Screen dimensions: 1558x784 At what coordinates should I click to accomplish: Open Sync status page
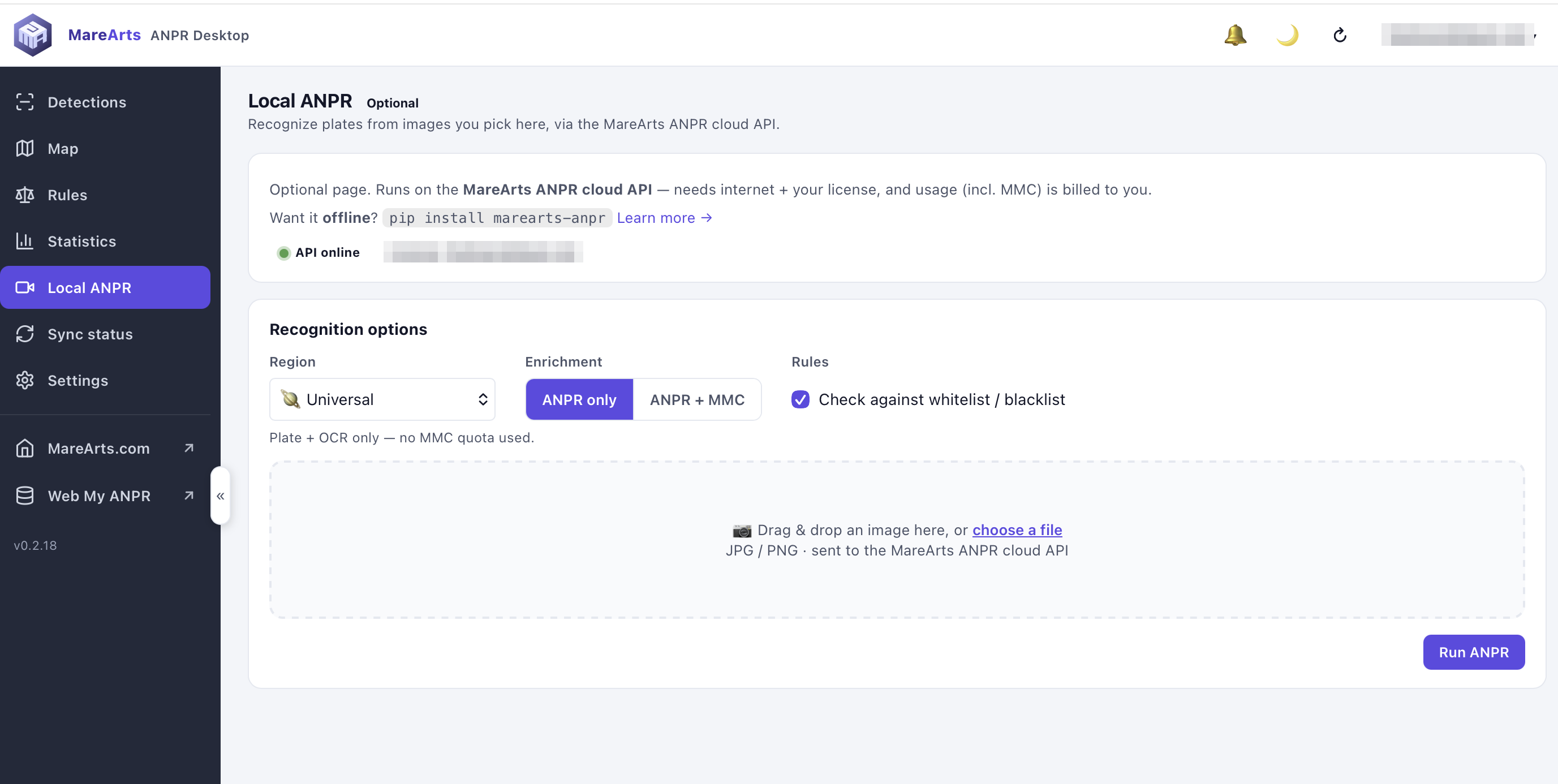pos(105,334)
